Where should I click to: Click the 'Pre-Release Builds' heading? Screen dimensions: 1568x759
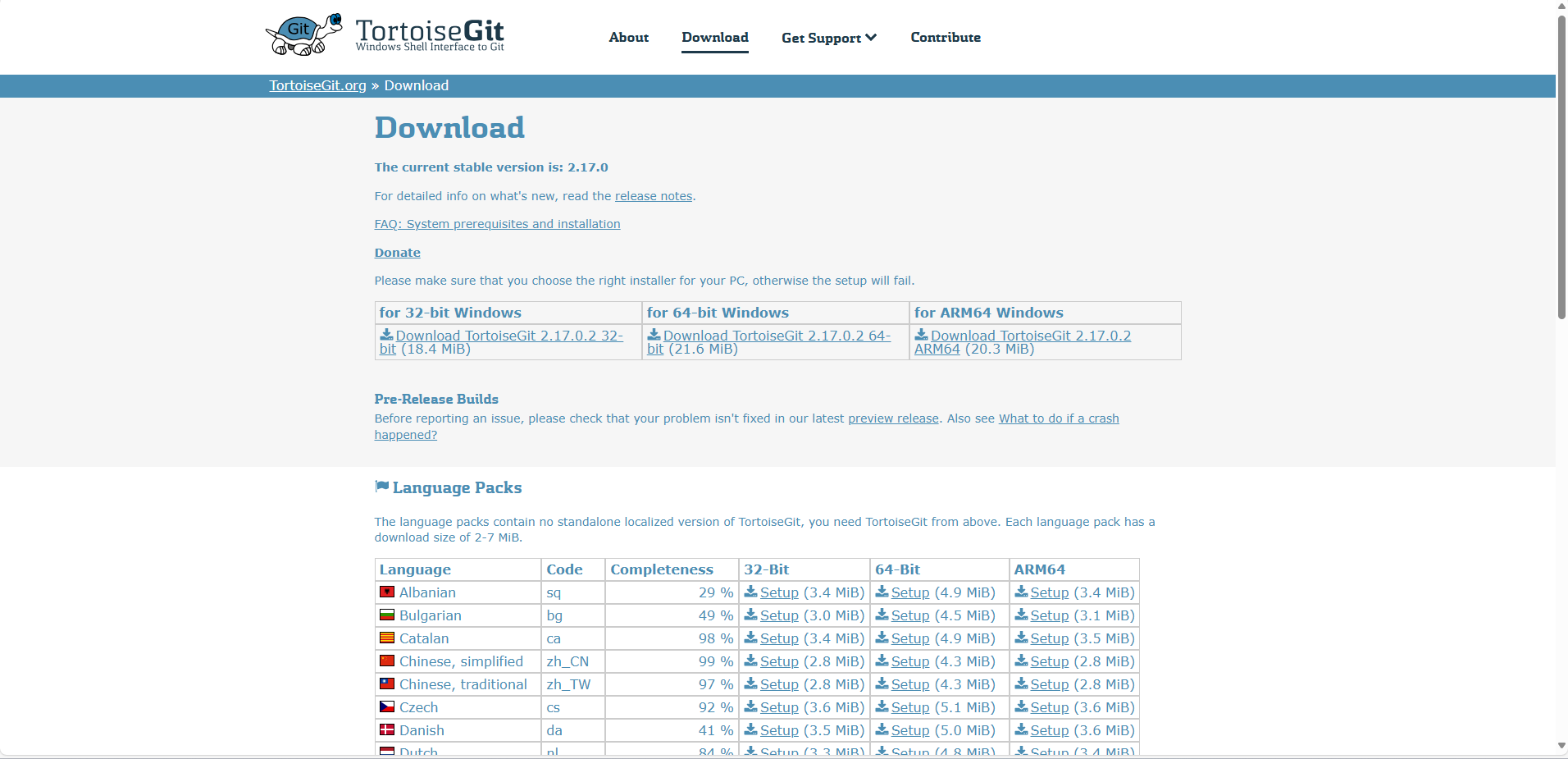[x=436, y=399]
